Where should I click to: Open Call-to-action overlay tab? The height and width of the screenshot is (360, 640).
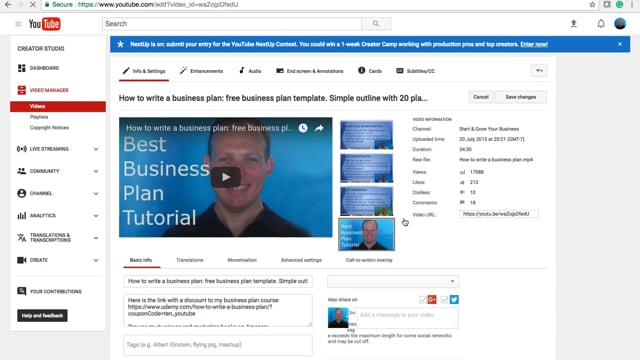369,260
